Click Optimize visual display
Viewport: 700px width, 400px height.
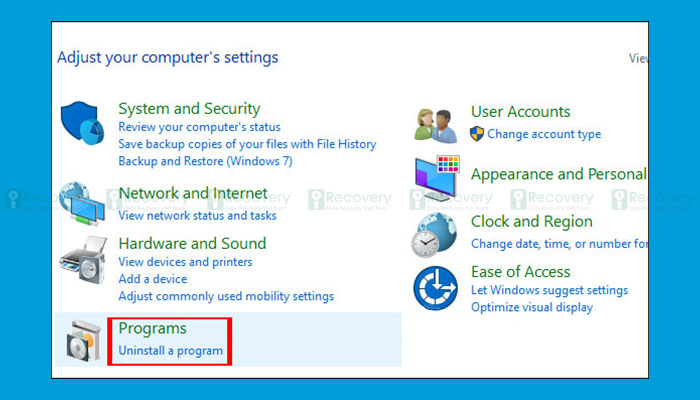[x=532, y=308]
